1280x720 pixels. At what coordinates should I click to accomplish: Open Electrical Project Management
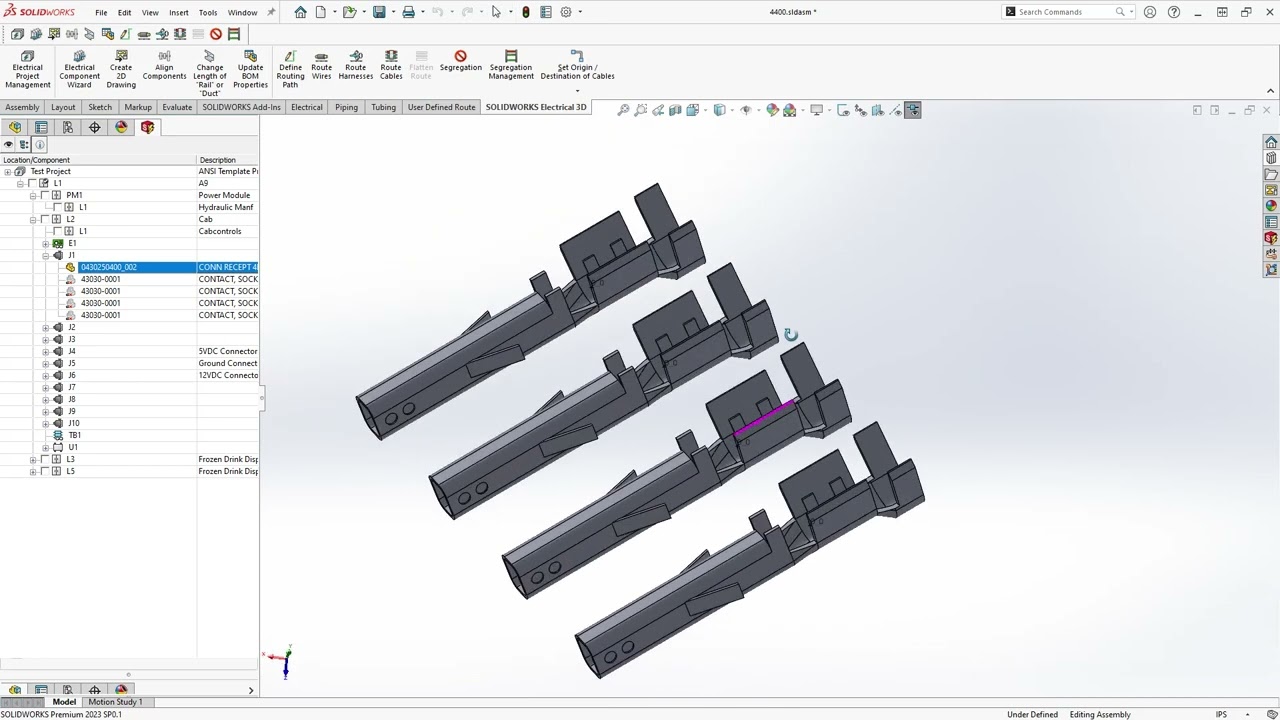(x=27, y=69)
